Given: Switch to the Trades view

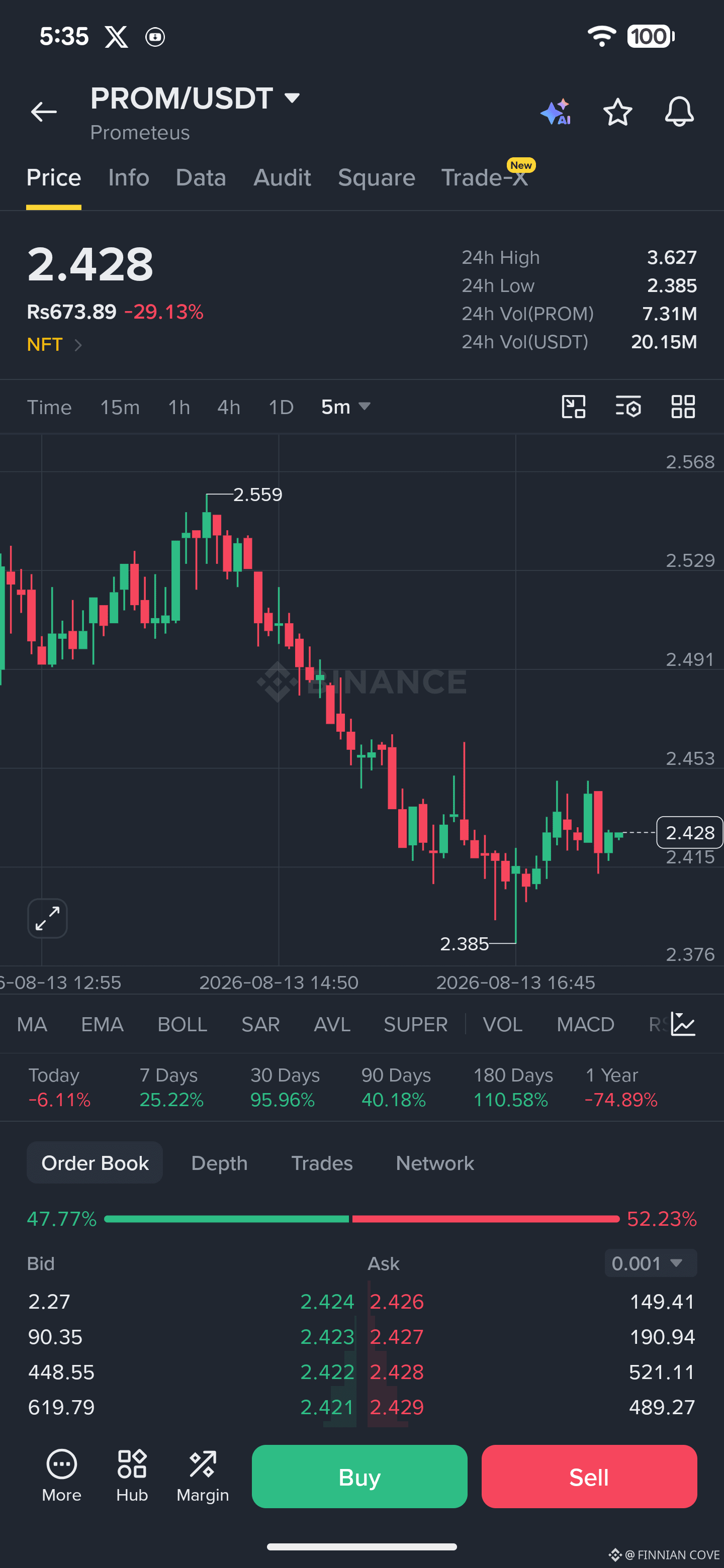Looking at the screenshot, I should coord(322,1162).
